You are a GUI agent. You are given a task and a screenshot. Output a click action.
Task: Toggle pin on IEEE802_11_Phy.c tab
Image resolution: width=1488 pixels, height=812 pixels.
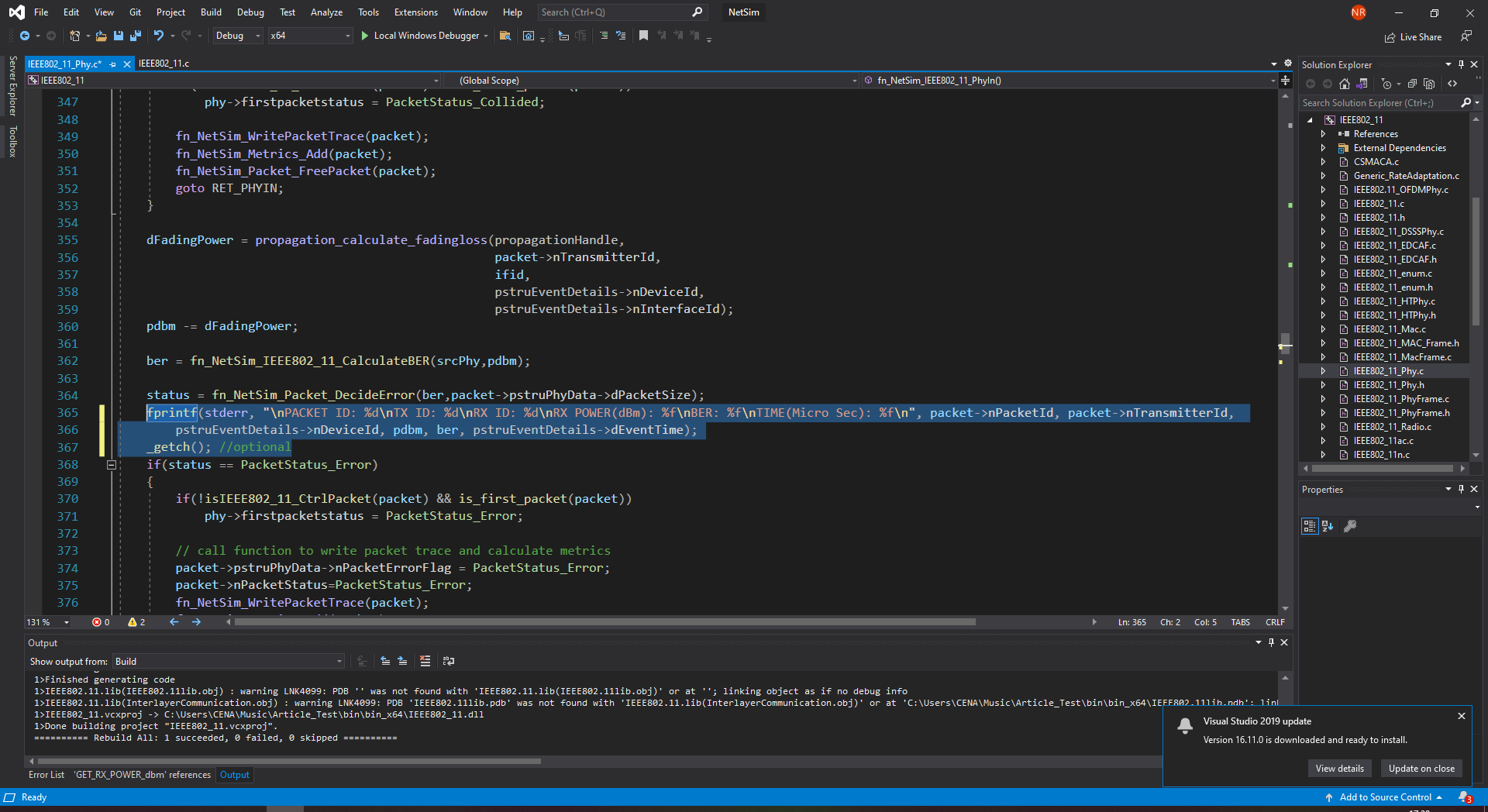113,64
